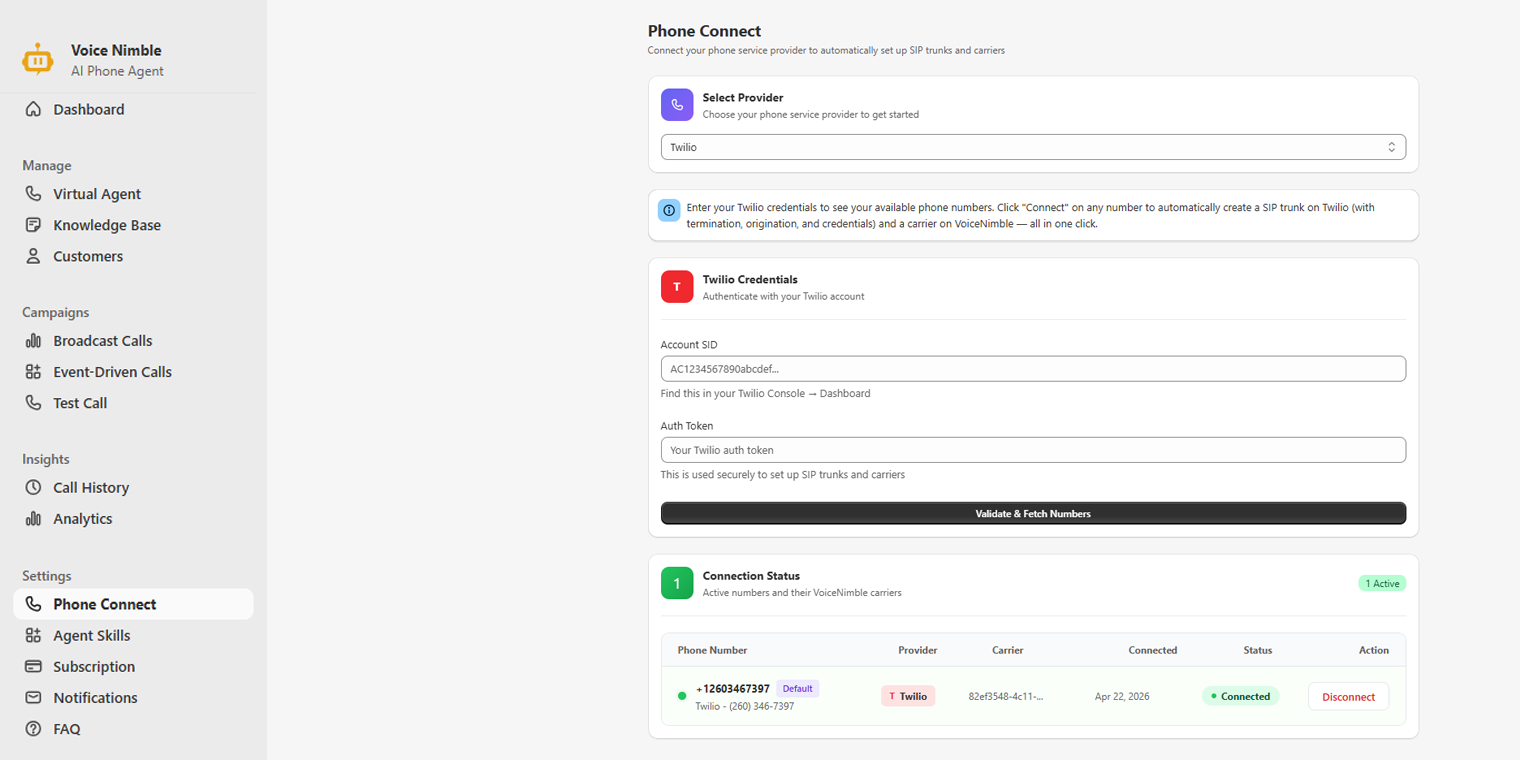Viewport: 1520px width, 760px height.
Task: Open Customers in sidebar
Action: coord(133,256)
